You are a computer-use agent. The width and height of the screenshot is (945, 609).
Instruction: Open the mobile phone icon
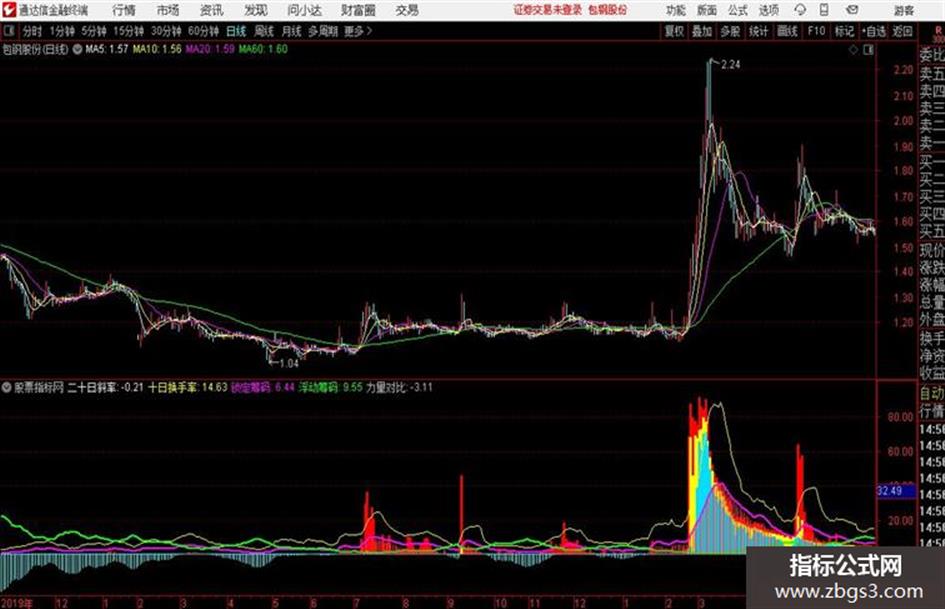(x=824, y=10)
